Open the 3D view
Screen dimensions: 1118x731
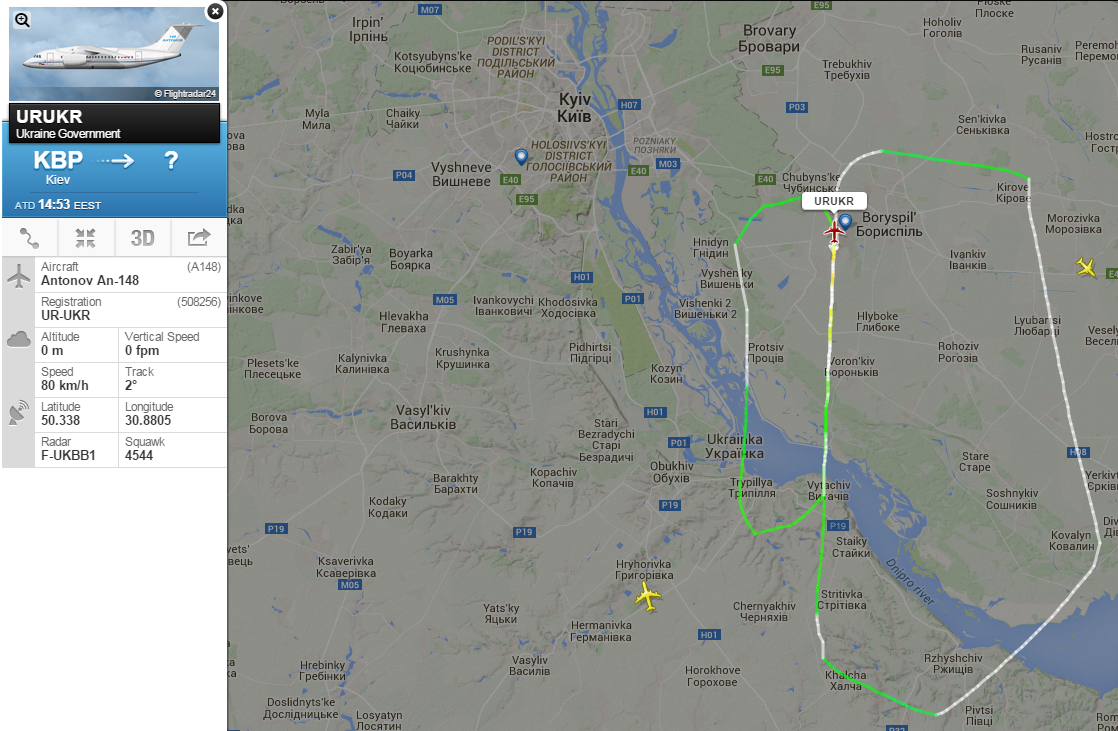tap(143, 238)
